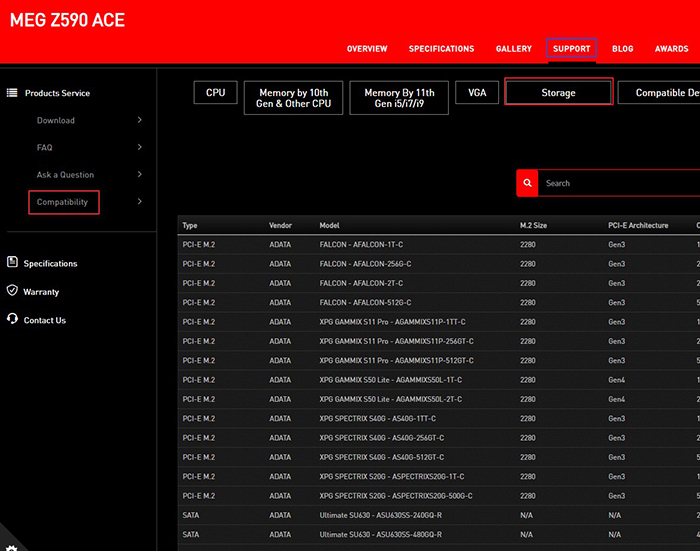Click the MEG Z590 ACE product title
The height and width of the screenshot is (551, 700).
tap(67, 20)
